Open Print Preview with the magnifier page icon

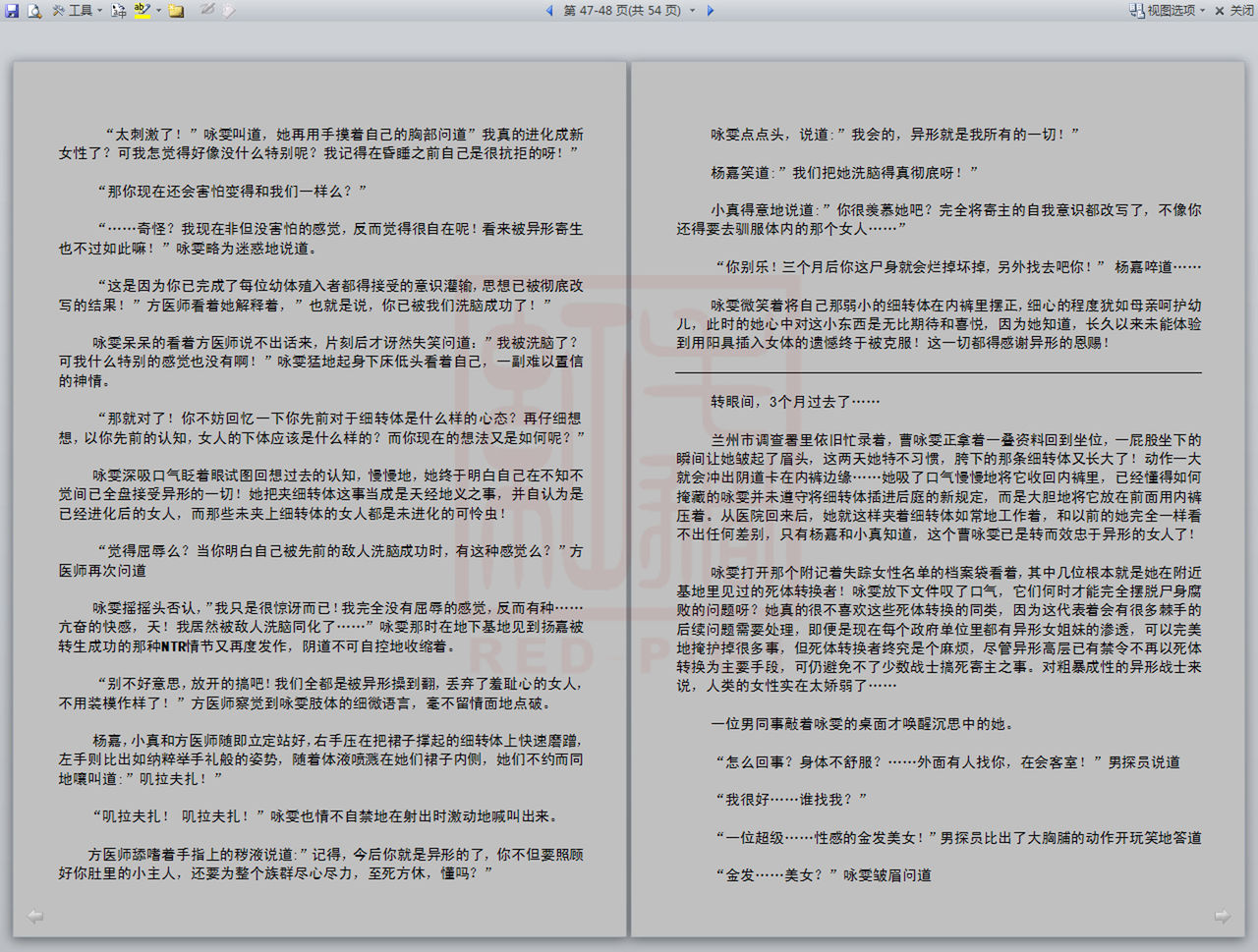click(34, 11)
